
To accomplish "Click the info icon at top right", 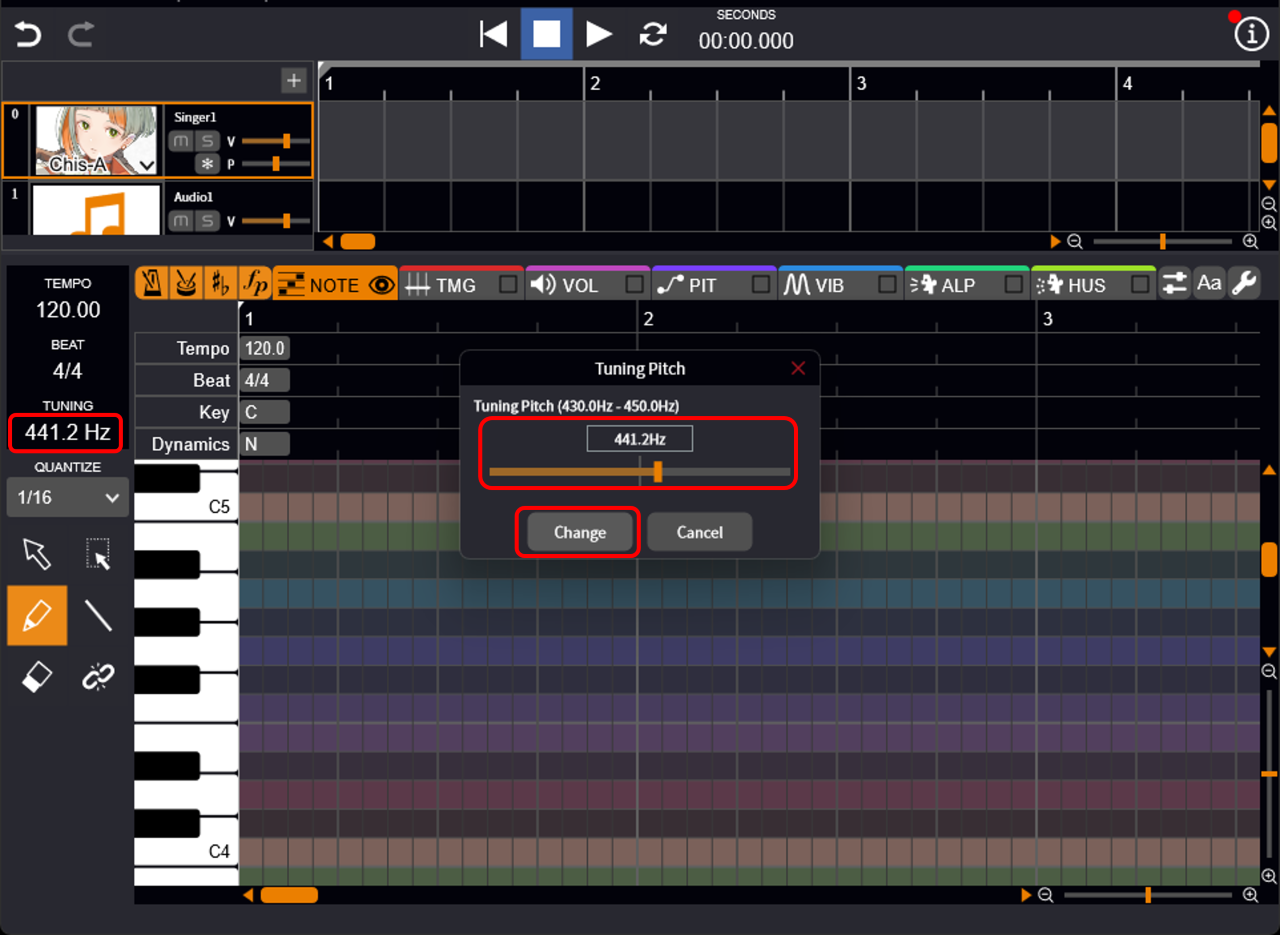I will (1250, 34).
